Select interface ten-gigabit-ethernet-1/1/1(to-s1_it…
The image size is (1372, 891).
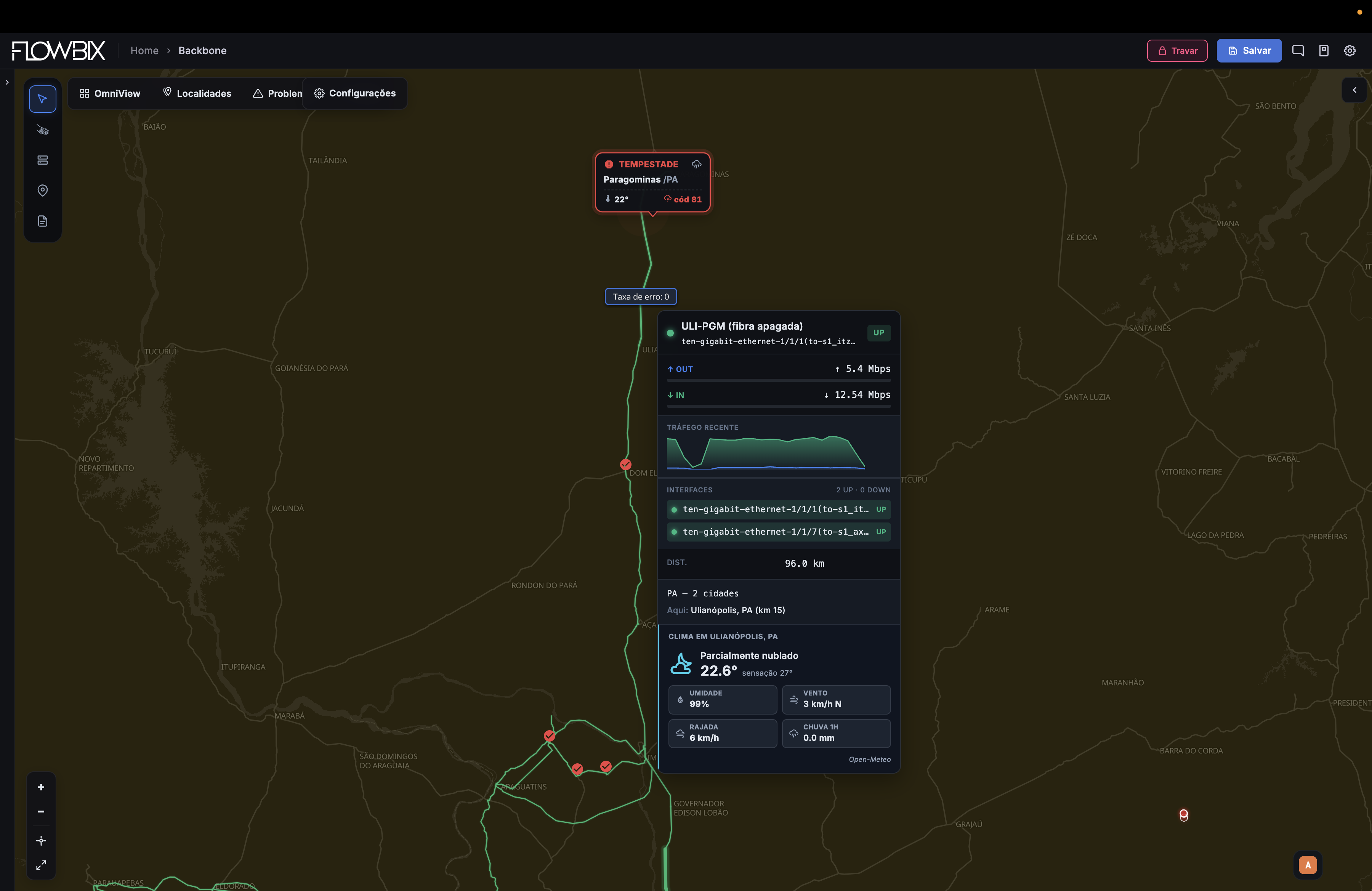pyautogui.click(x=778, y=510)
